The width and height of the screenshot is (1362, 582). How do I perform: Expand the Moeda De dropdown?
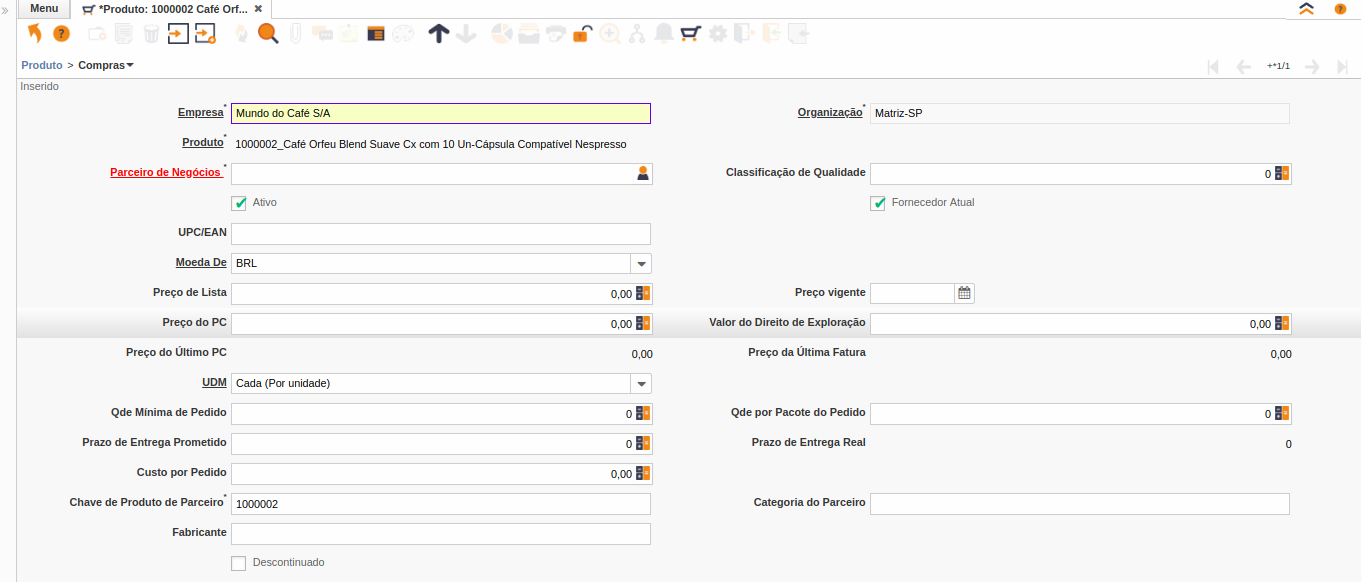coord(641,264)
